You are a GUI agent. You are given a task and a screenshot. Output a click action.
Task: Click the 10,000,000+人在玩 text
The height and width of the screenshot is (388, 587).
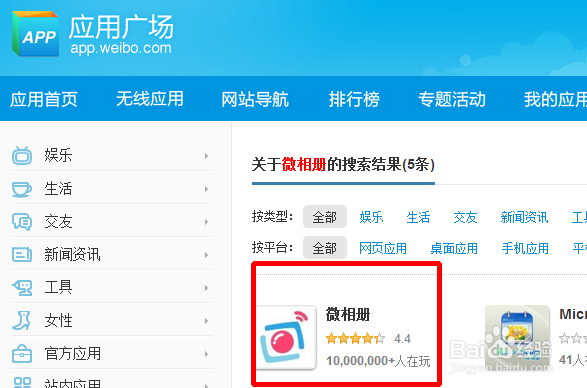click(378, 361)
